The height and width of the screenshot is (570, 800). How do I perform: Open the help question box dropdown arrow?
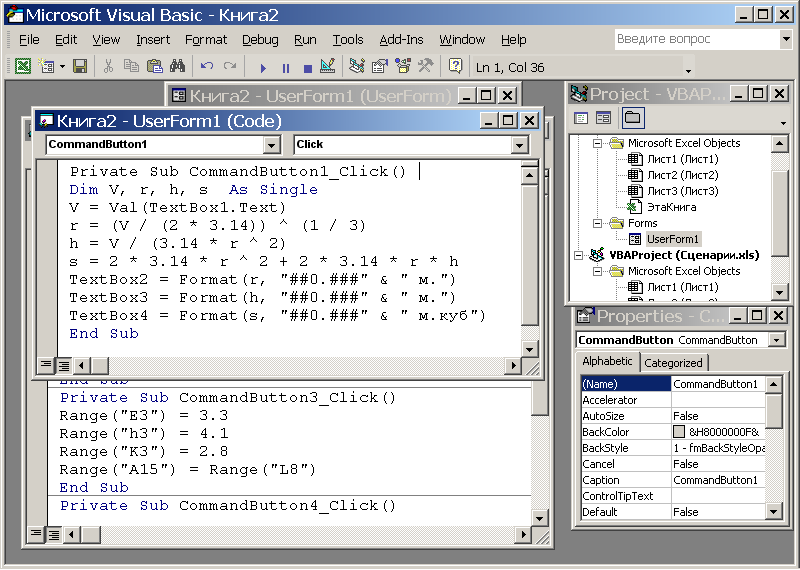(x=786, y=39)
